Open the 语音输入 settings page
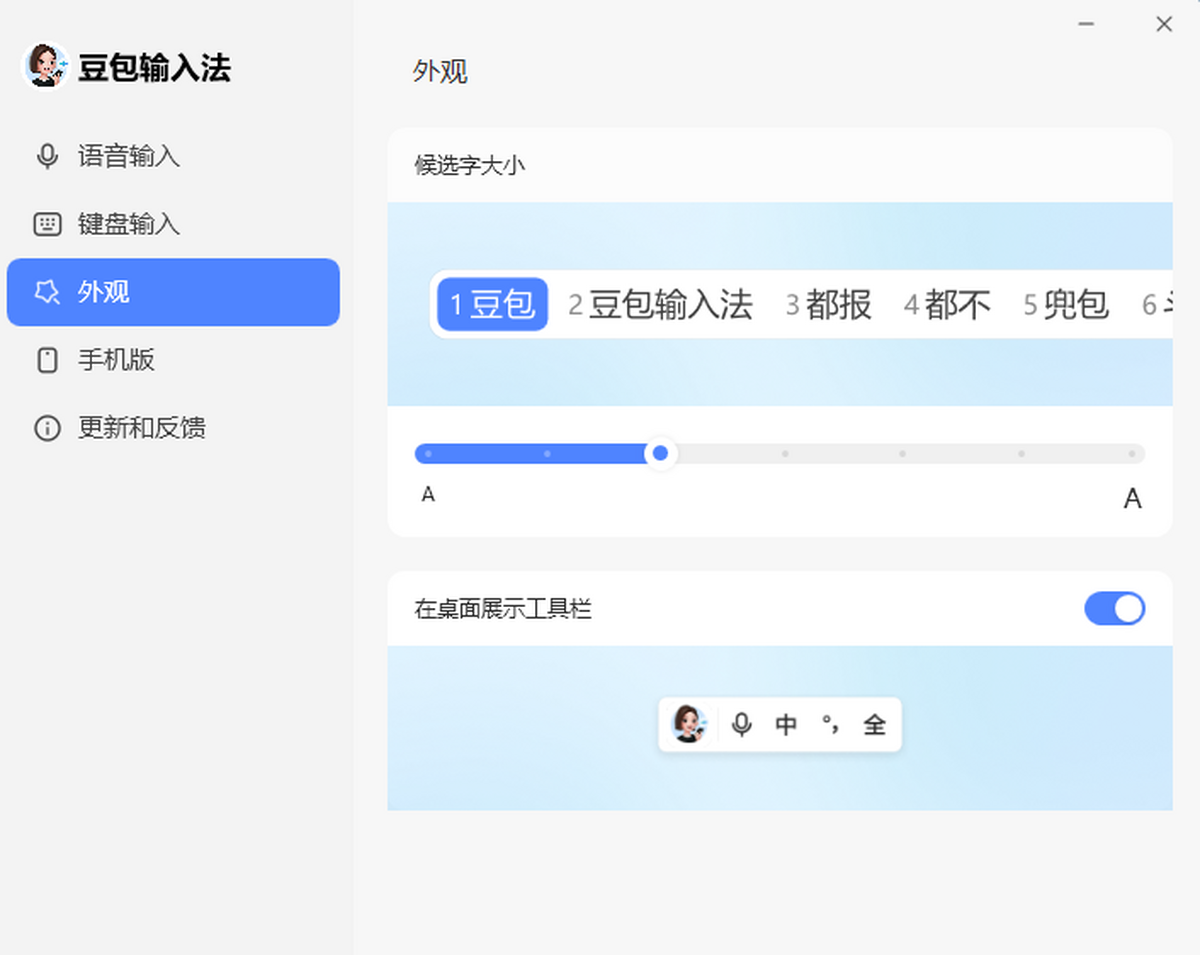 [x=173, y=157]
